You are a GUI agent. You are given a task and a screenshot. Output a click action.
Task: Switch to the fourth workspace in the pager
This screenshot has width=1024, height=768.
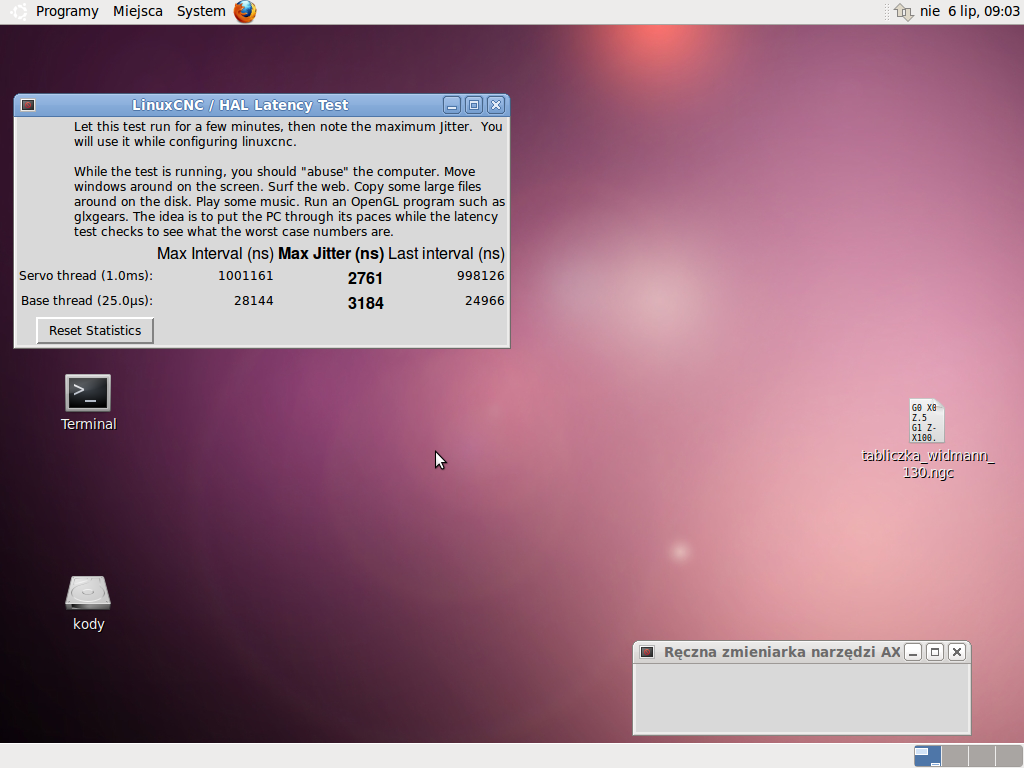click(x=1008, y=756)
